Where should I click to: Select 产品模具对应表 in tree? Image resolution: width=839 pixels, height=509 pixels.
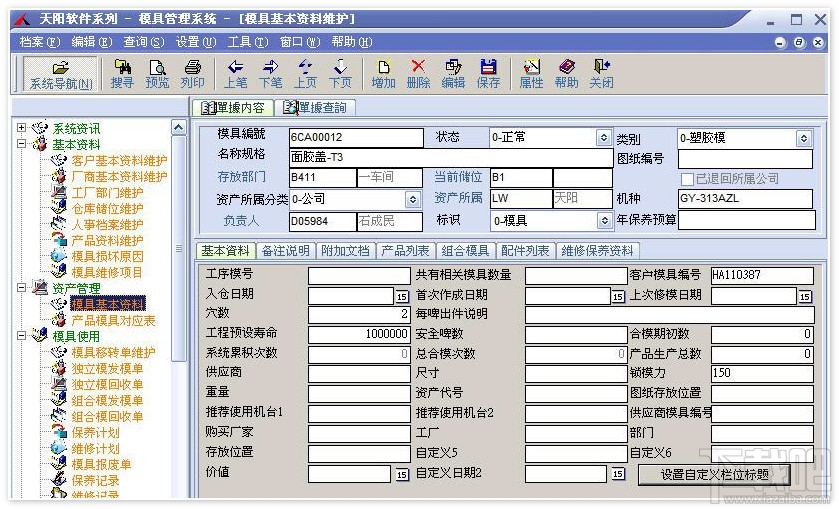tap(113, 320)
